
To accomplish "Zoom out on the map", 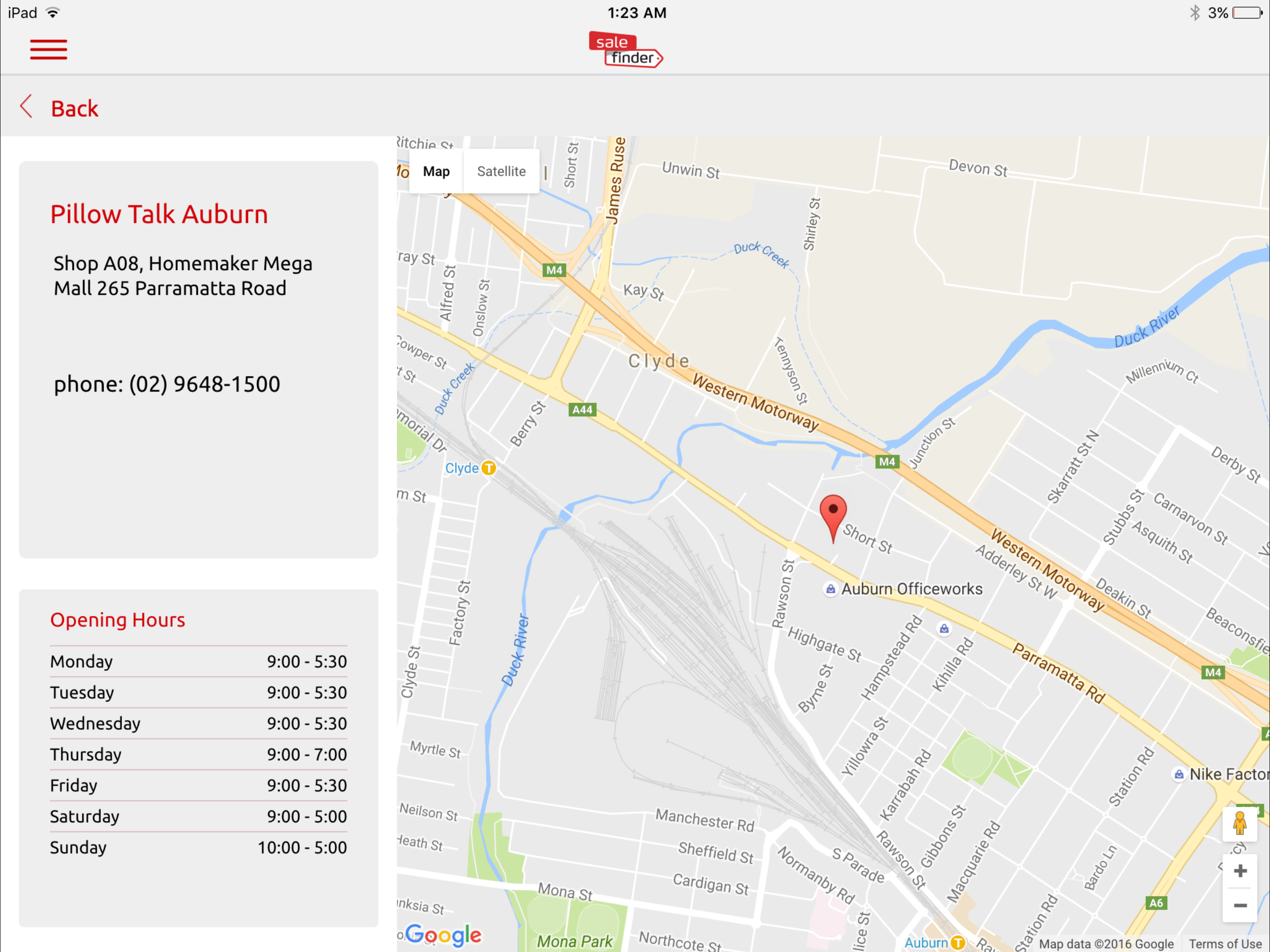I will [x=1240, y=906].
